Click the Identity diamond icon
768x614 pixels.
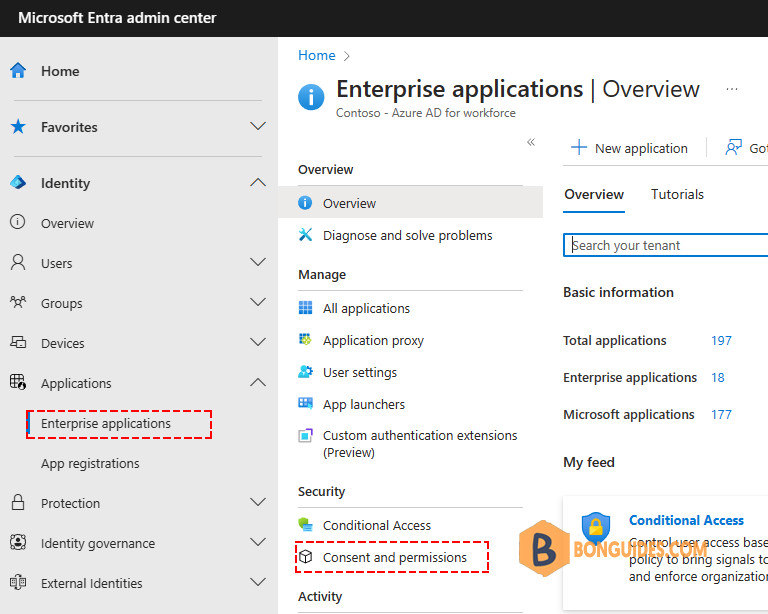pyautogui.click(x=18, y=183)
